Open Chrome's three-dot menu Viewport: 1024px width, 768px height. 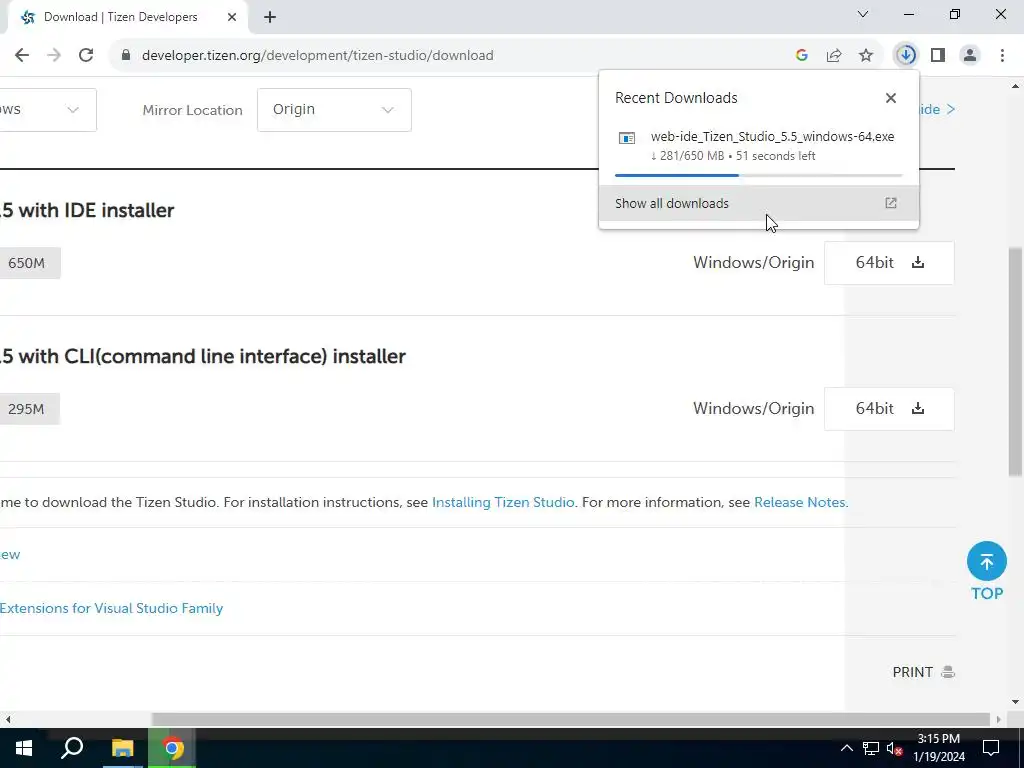(x=1002, y=56)
